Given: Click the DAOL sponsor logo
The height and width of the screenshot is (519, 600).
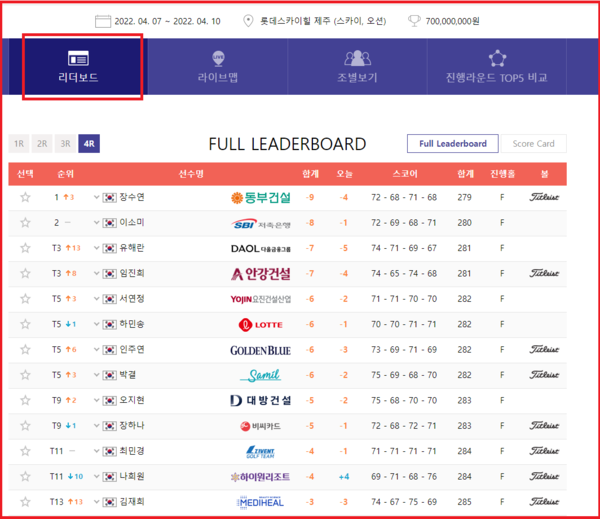Looking at the screenshot, I should pyautogui.click(x=261, y=249).
